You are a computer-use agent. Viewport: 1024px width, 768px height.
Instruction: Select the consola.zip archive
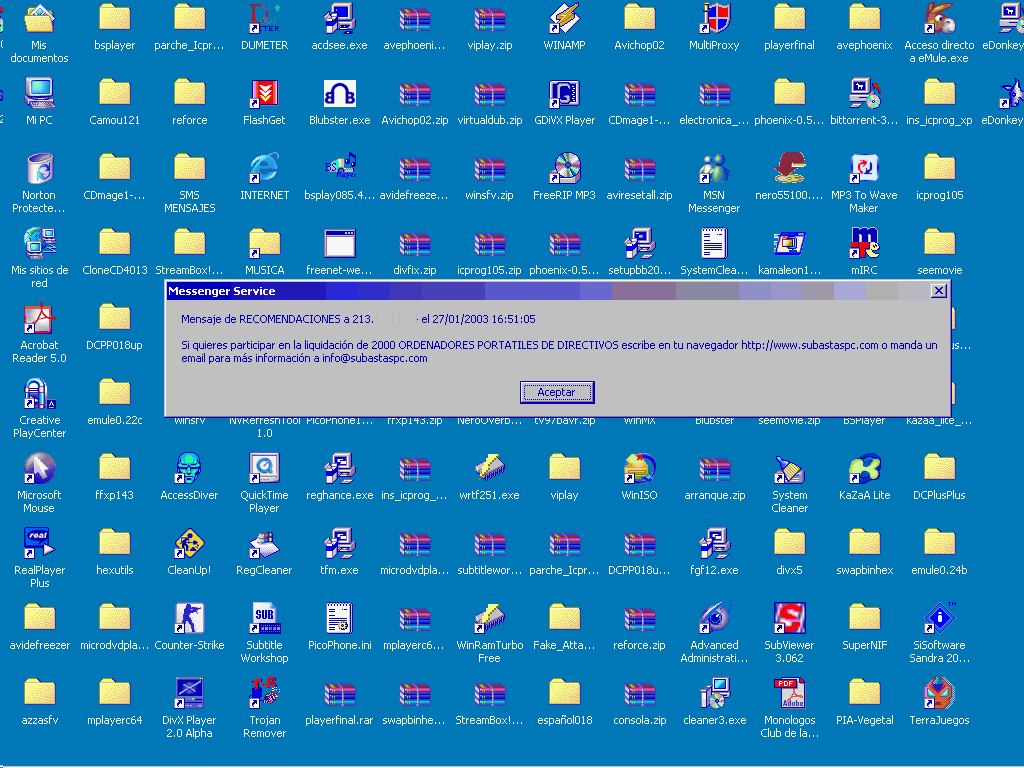[639, 694]
